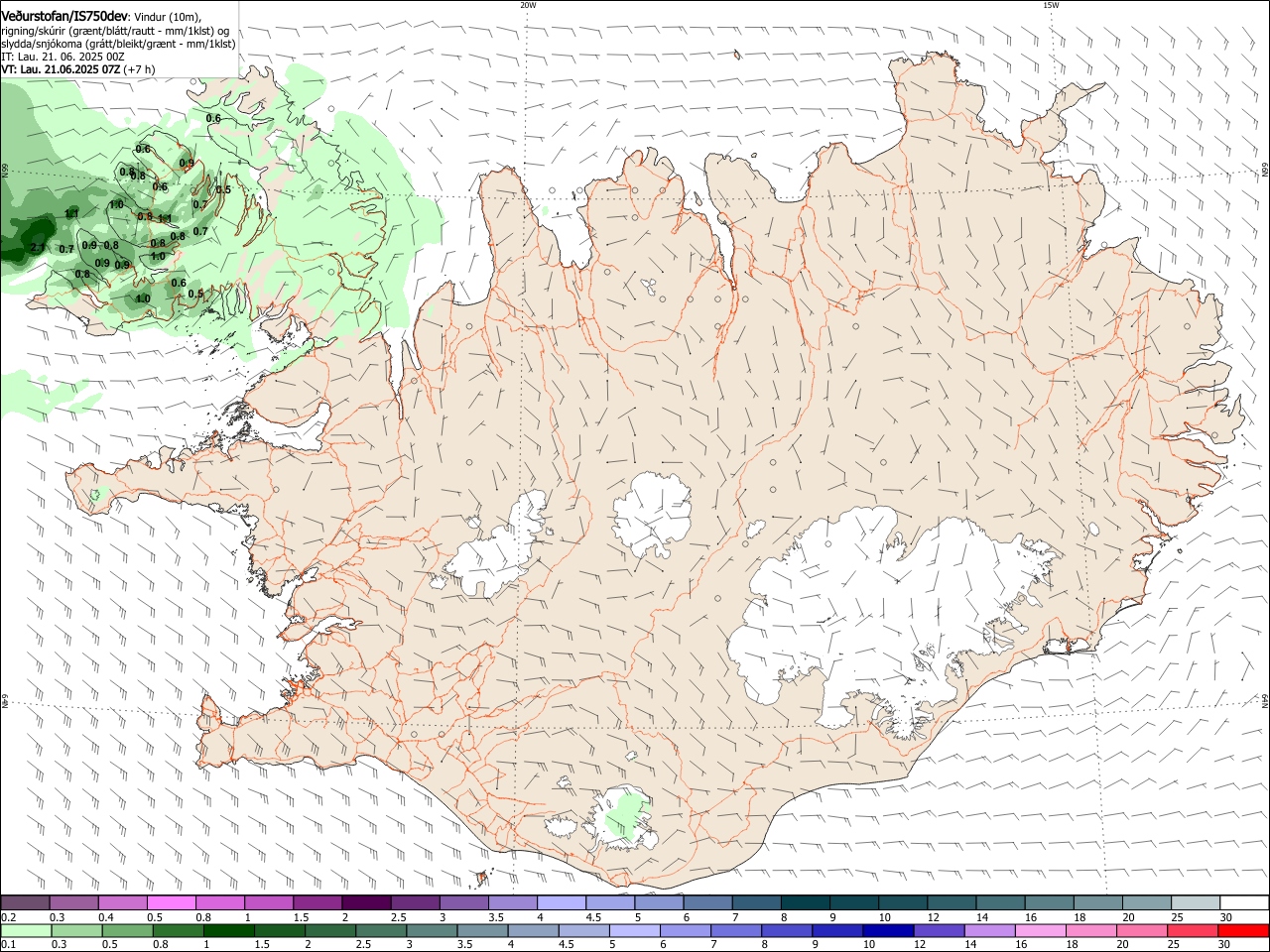Click the 0.1 number under the bottom legend row
Viewport: 1270px width, 952px height.
(8, 945)
